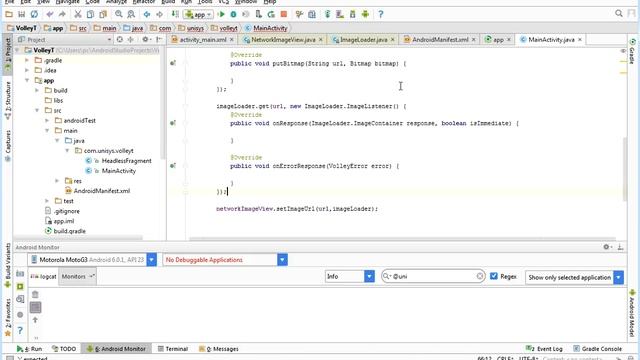Image resolution: width=640 pixels, height=360 pixels.
Task: Open the Messages tool window
Action: [218, 349]
